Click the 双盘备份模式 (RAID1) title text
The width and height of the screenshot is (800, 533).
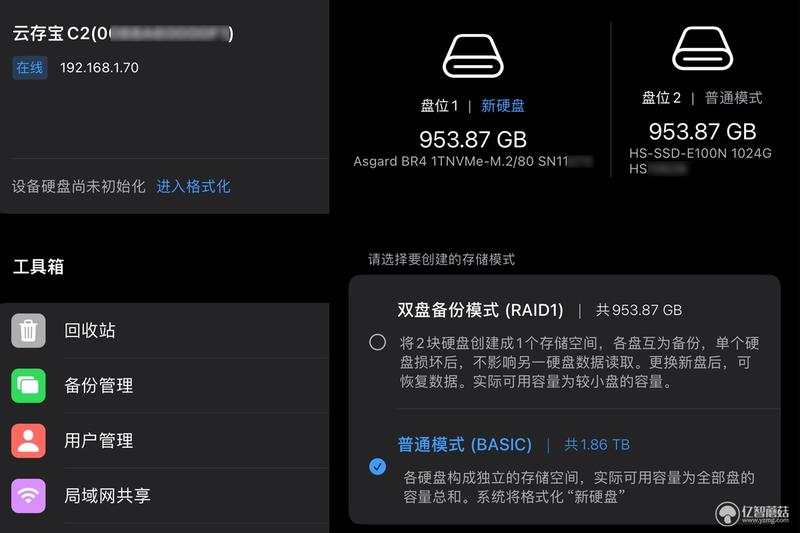tap(480, 310)
